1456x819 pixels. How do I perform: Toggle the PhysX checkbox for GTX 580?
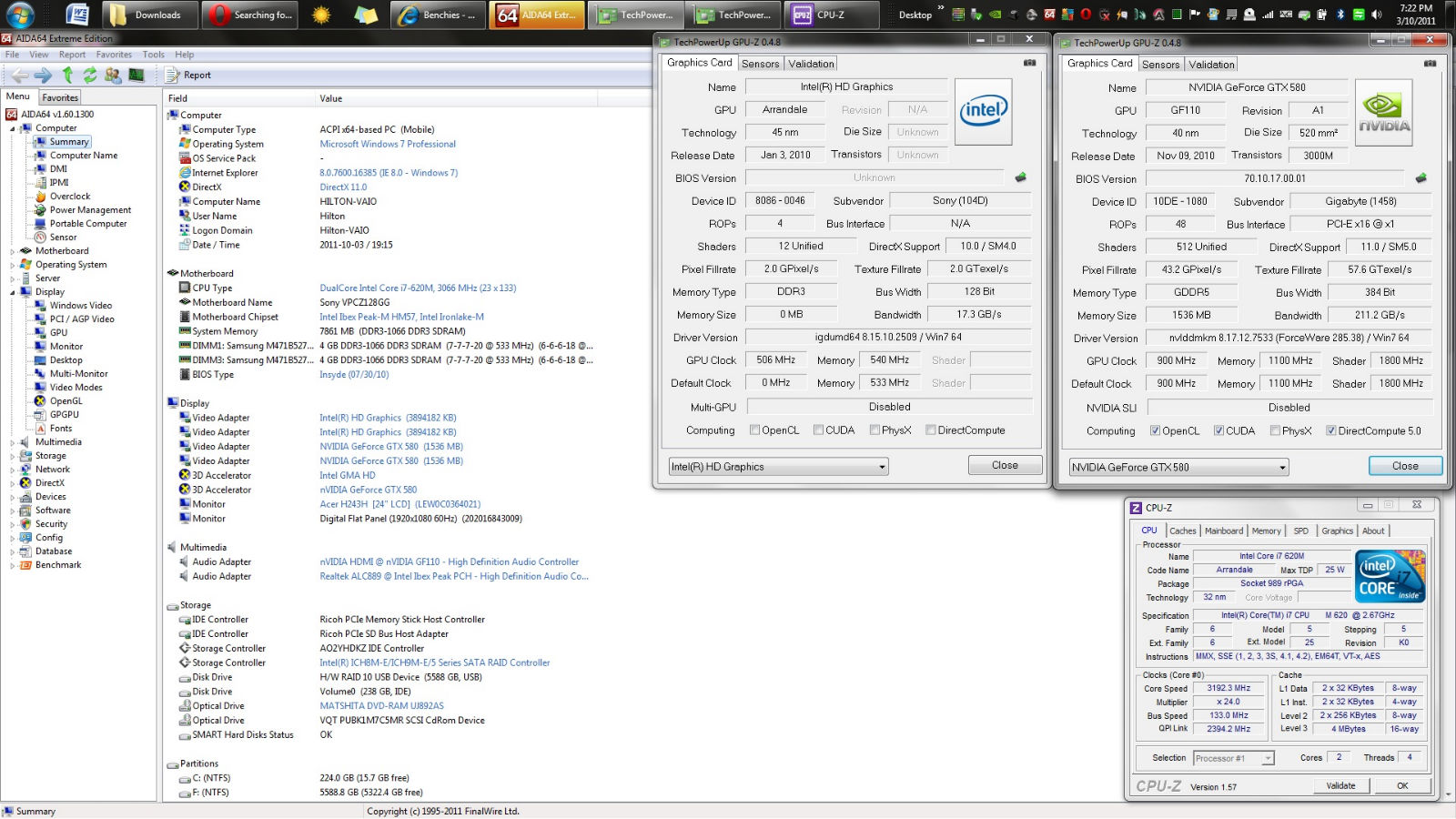pos(1275,431)
